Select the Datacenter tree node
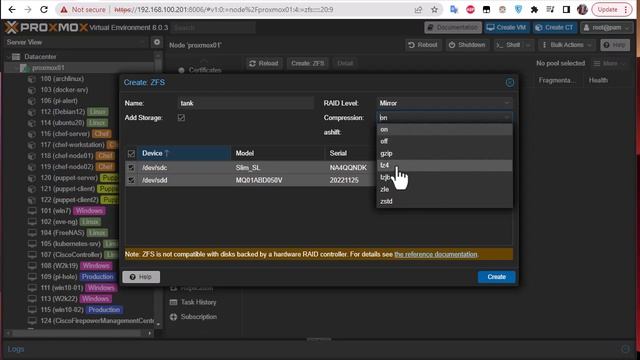This screenshot has width=640, height=360. [x=40, y=57]
